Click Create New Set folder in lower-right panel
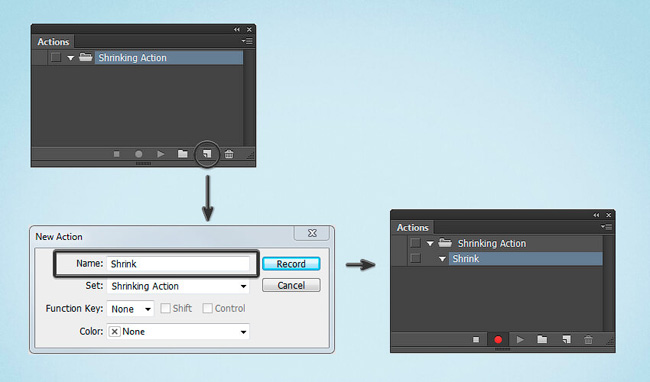 [542, 339]
